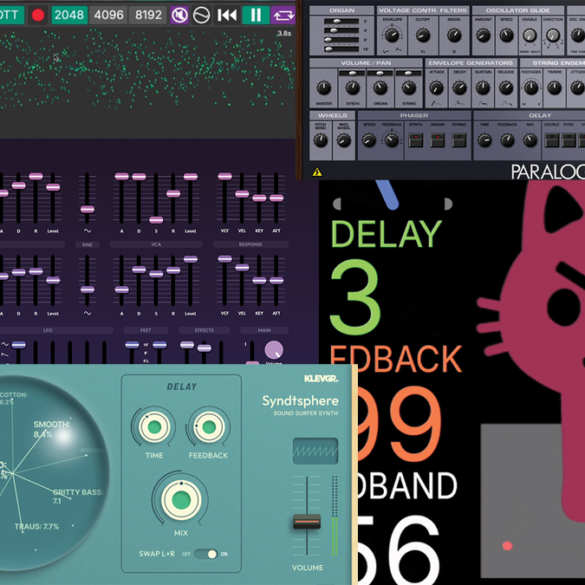This screenshot has width=585, height=585.
Task: Click the filter ENVELOPE knob
Action: [x=392, y=35]
